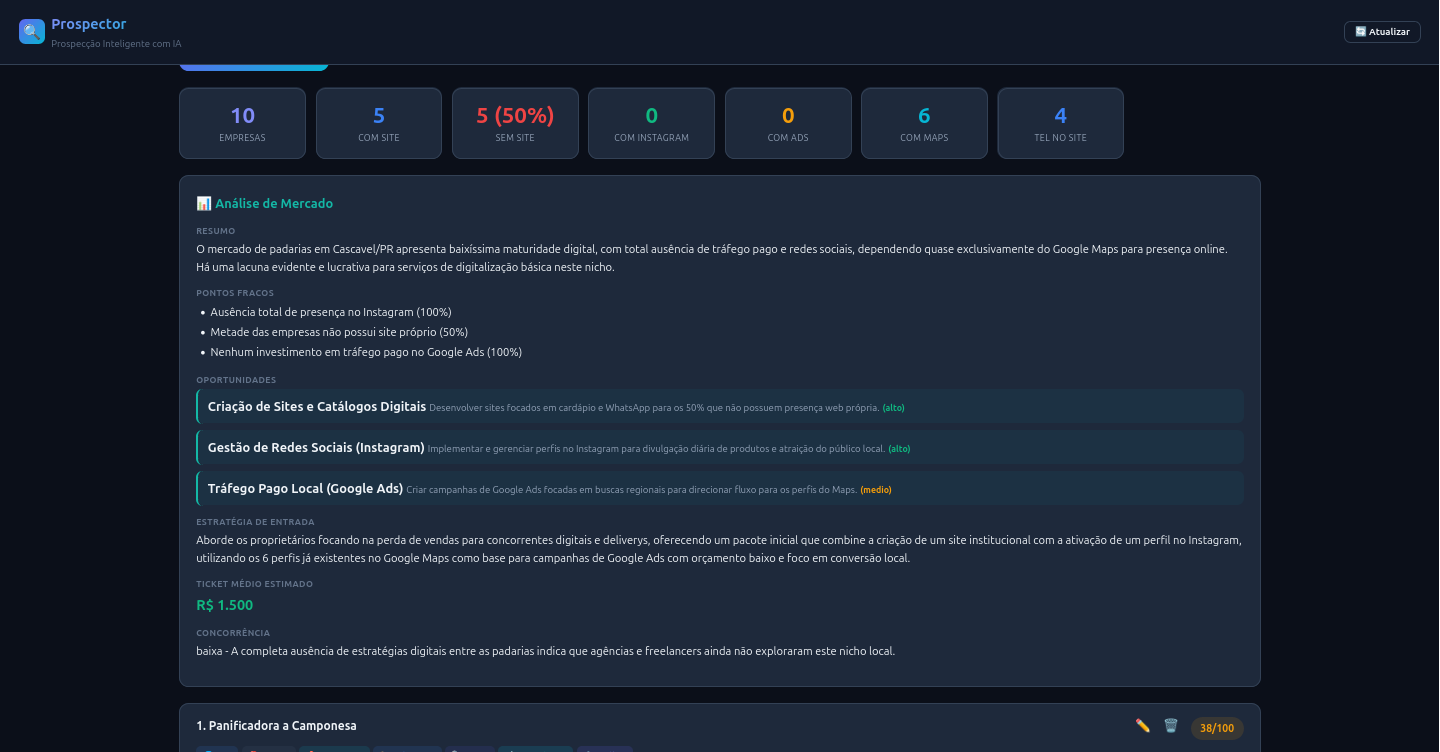Click the Panificadora a Camponesa company name
This screenshot has height=752, width=1440.
click(277, 726)
